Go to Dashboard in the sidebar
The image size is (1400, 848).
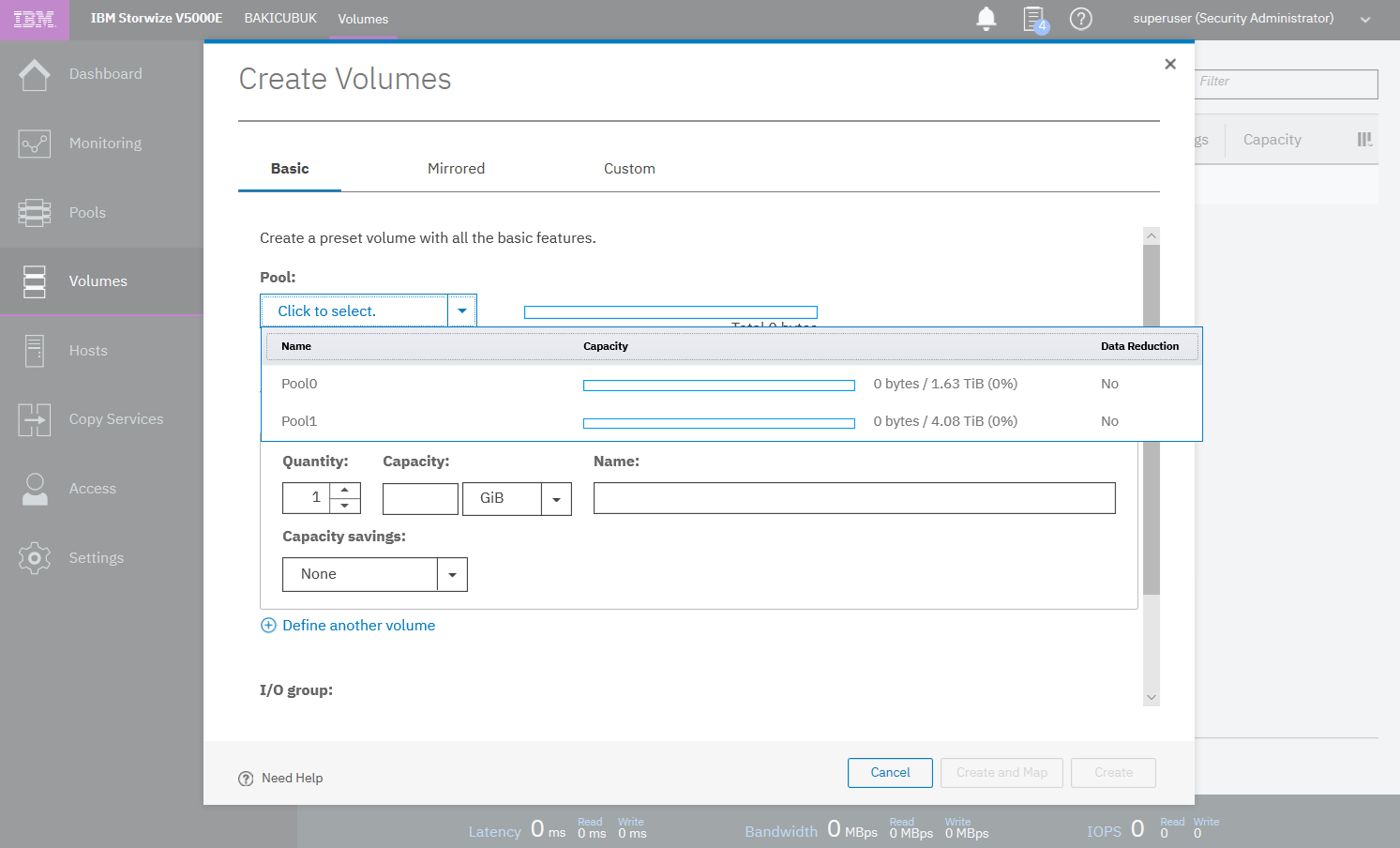click(101, 74)
